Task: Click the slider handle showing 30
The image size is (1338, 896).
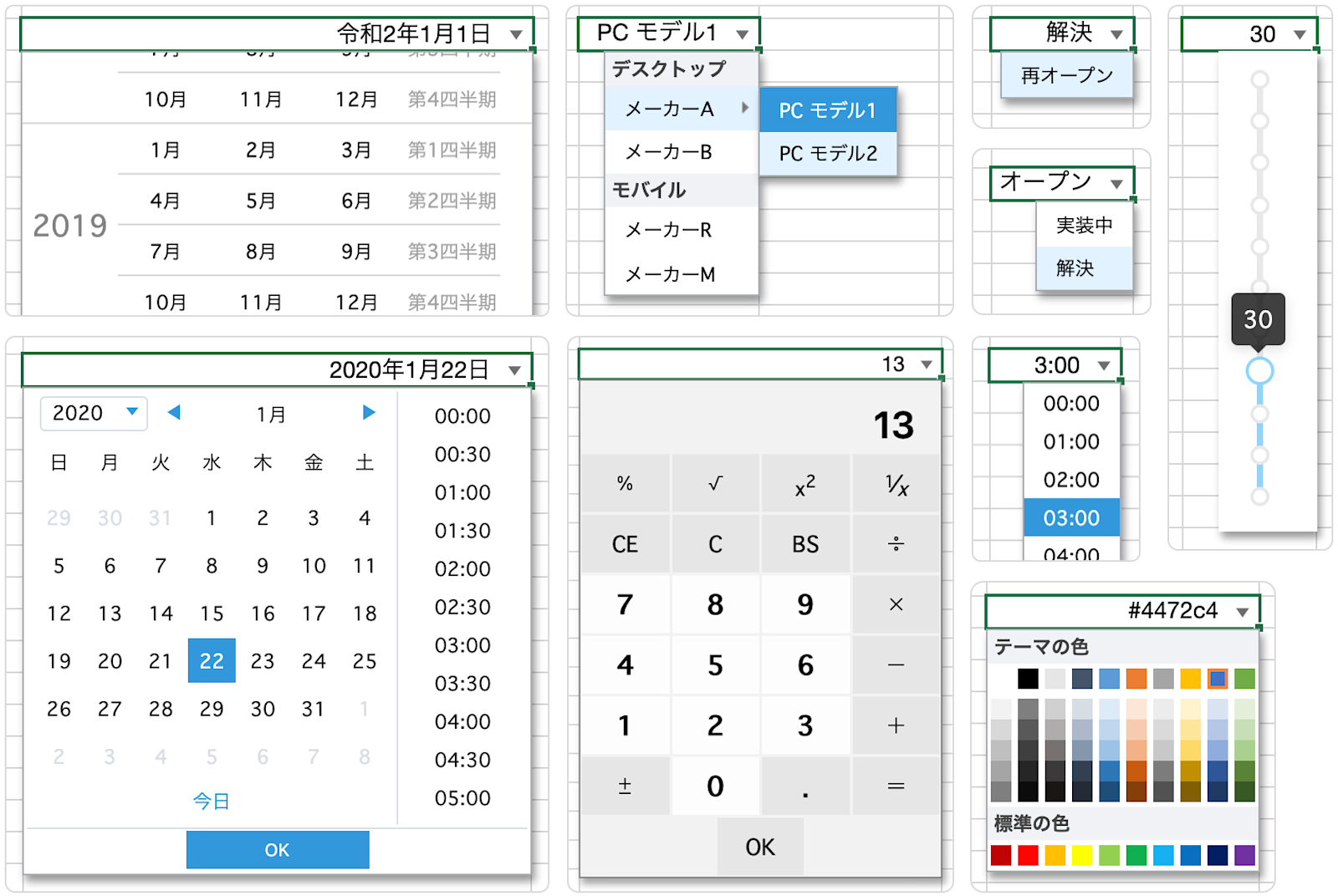Action: 1259,370
